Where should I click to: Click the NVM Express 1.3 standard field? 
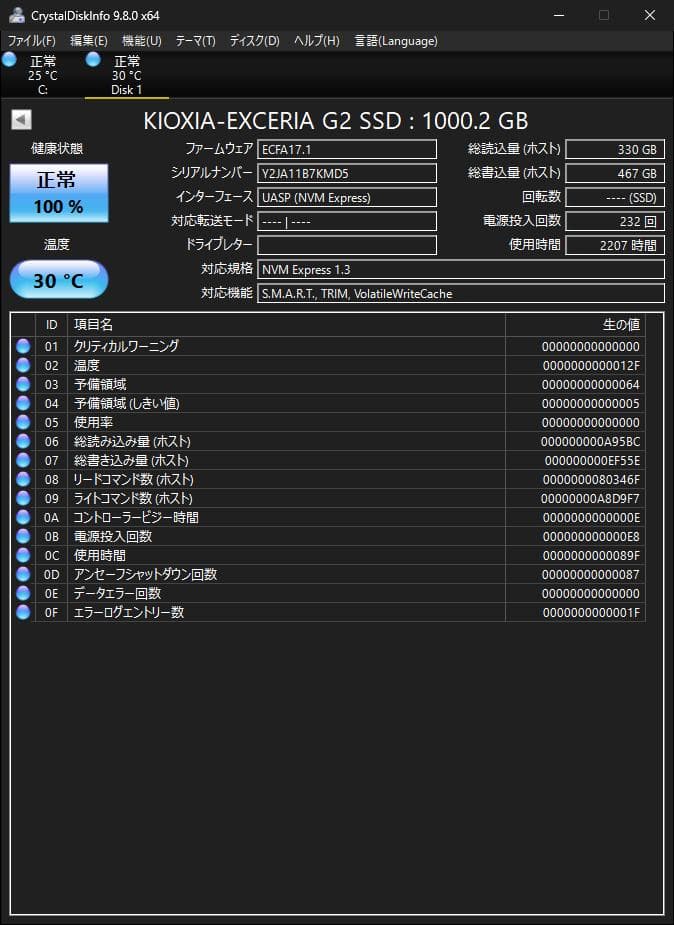point(461,270)
